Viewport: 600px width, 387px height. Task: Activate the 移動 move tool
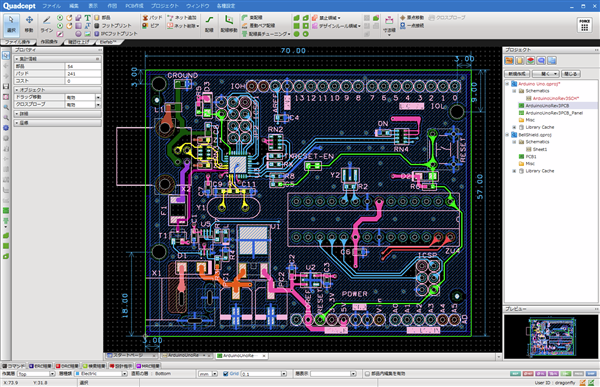tap(29, 24)
